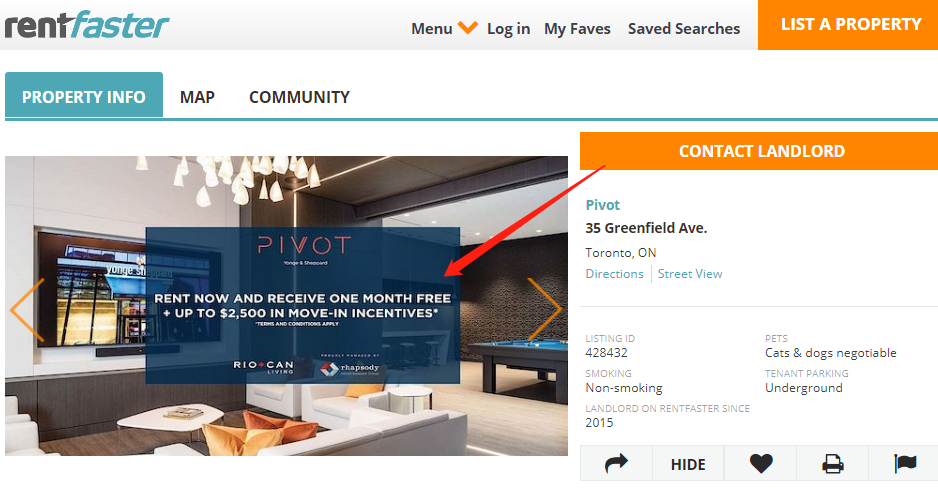The height and width of the screenshot is (494, 938).
Task: Open Street View link
Action: pyautogui.click(x=690, y=273)
